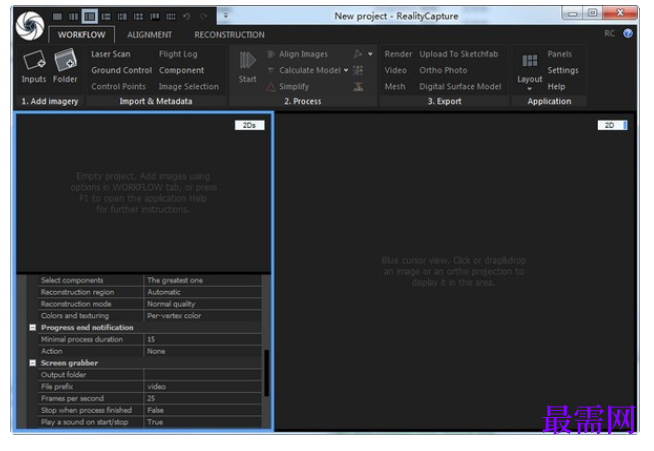This screenshot has width=654, height=451.
Task: Click the point-cloud icon beside Calculate Model
Action: tap(358, 70)
